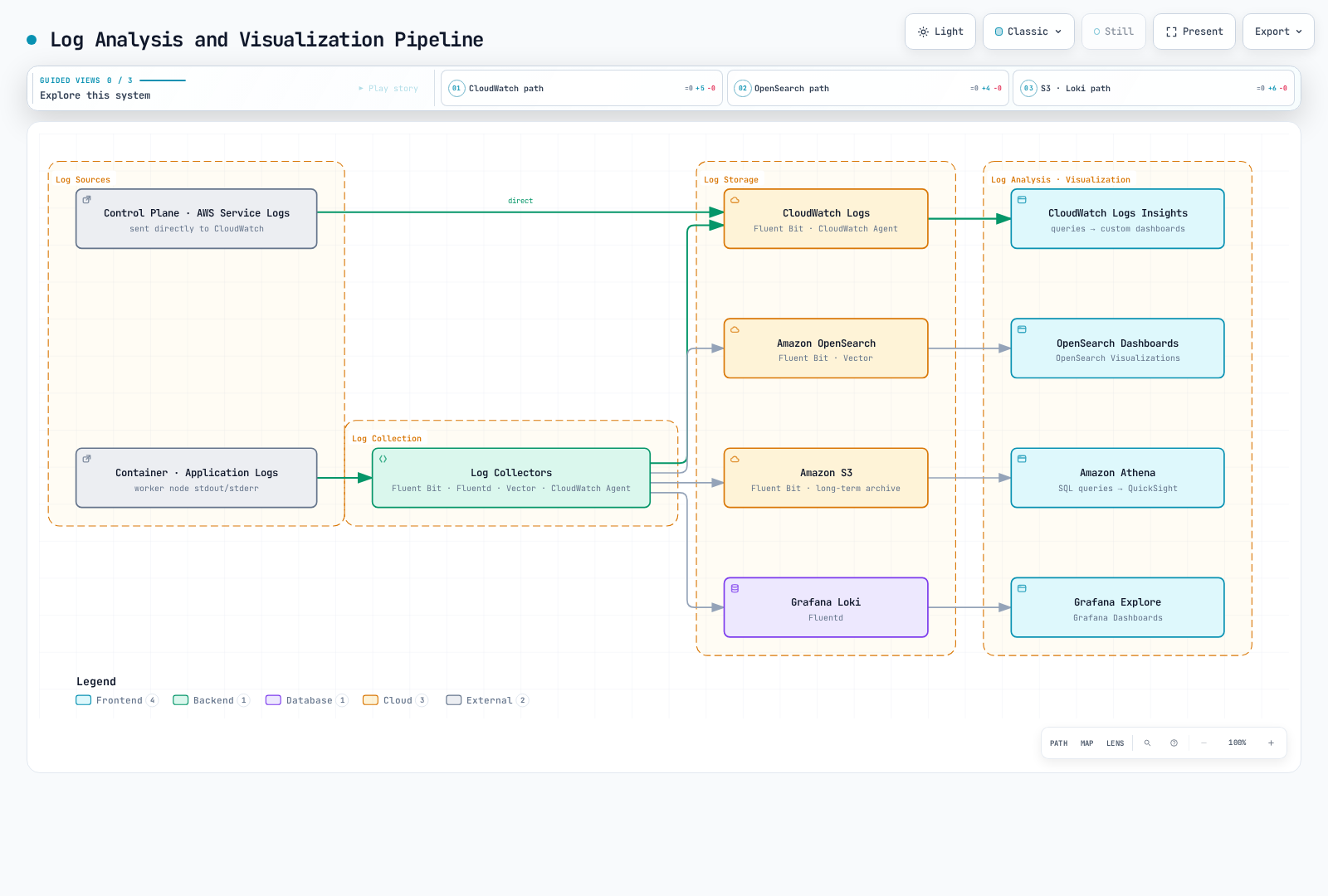Screen dimensions: 1328x896
Task: Click the window icon on OpenSearch Dashboards node
Action: pyautogui.click(x=1022, y=329)
